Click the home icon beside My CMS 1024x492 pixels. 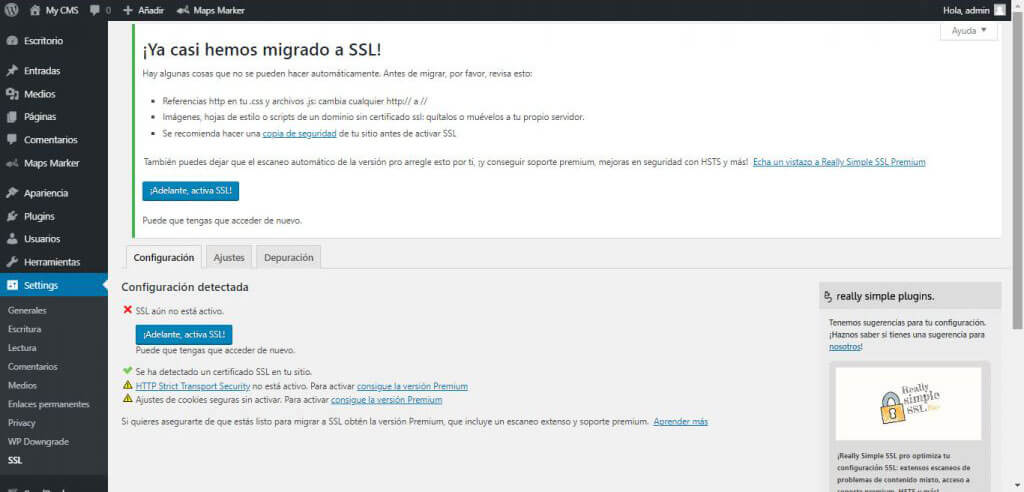[36, 10]
